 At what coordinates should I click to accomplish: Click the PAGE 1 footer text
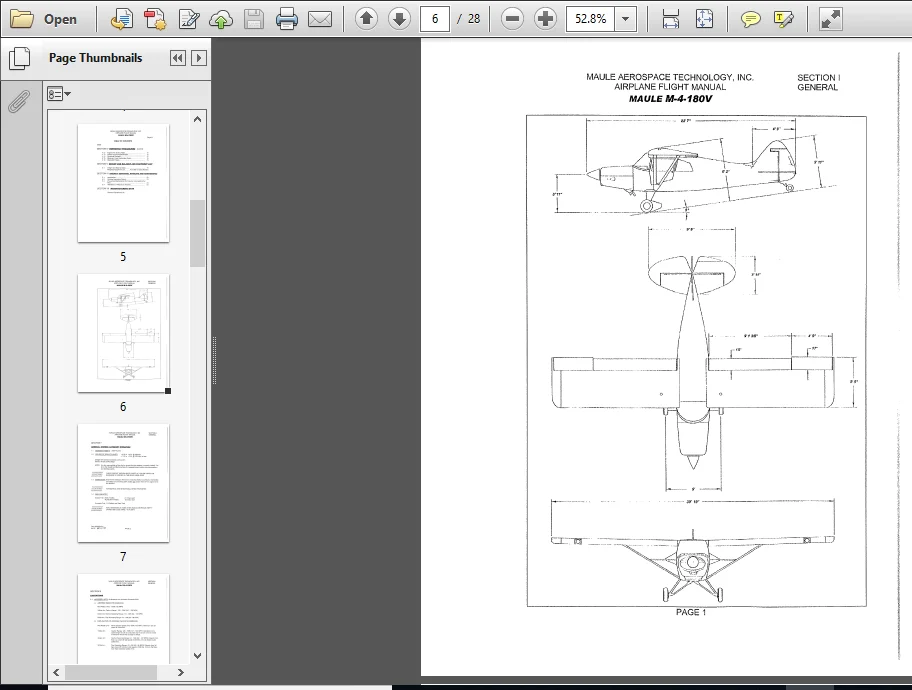(x=690, y=612)
